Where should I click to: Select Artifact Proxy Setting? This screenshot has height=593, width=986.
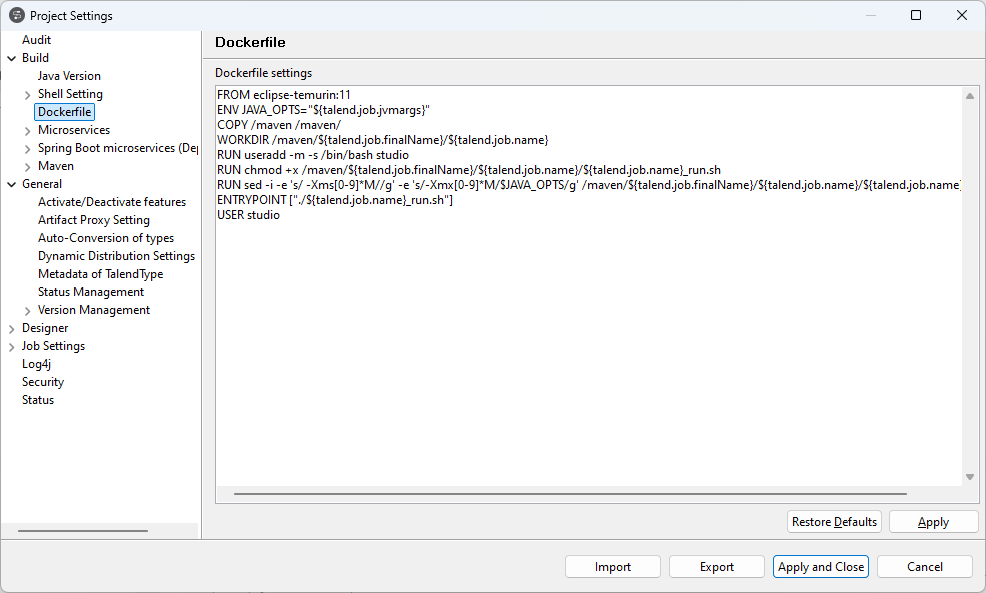point(93,219)
